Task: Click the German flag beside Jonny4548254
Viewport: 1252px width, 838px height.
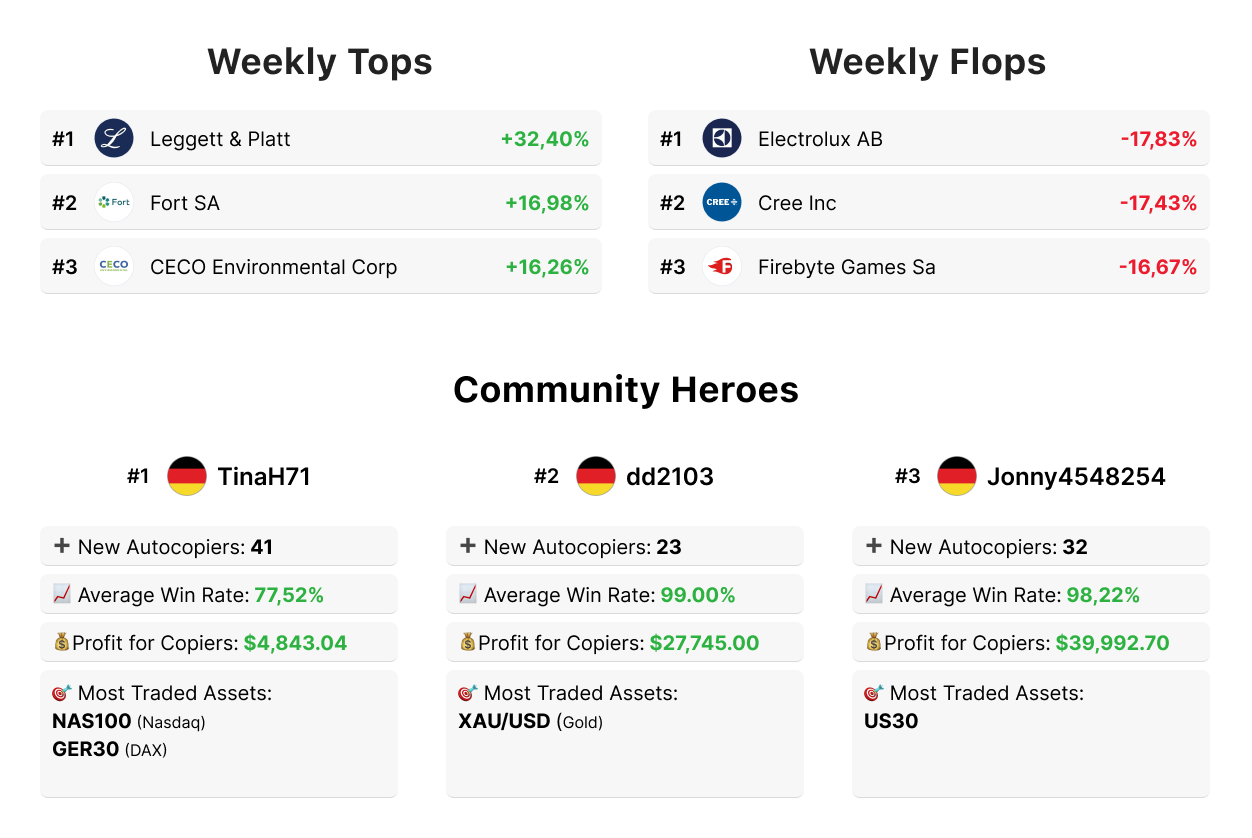Action: pos(957,477)
